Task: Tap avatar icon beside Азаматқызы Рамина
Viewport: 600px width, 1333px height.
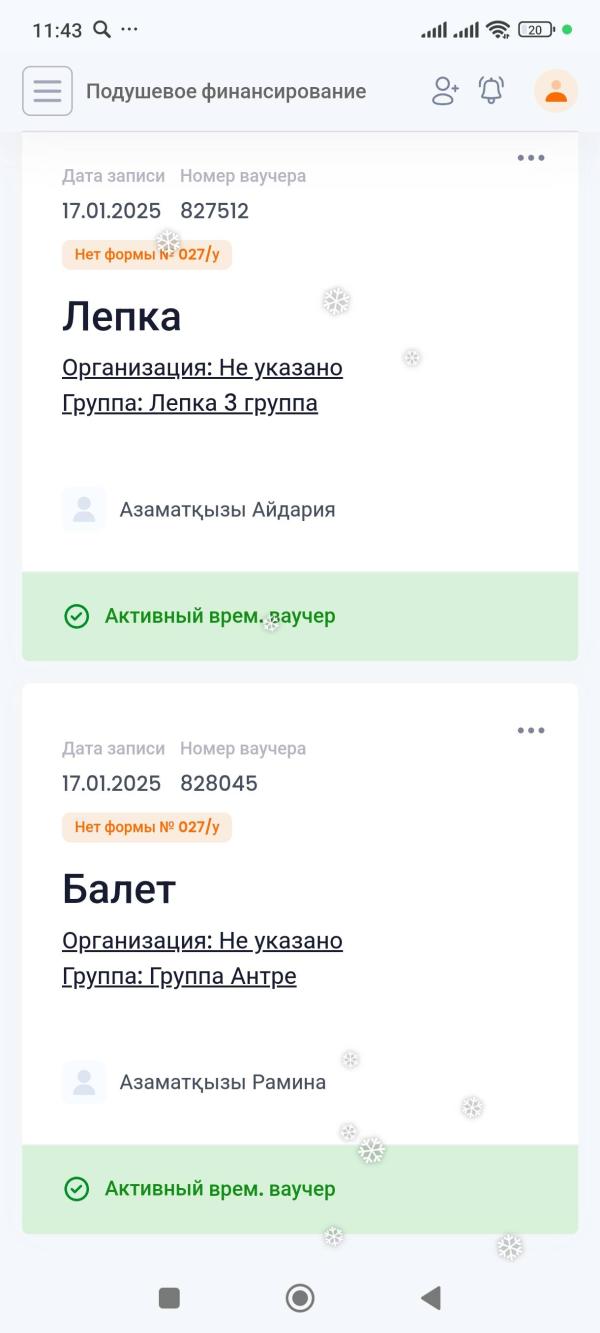Action: (84, 1082)
